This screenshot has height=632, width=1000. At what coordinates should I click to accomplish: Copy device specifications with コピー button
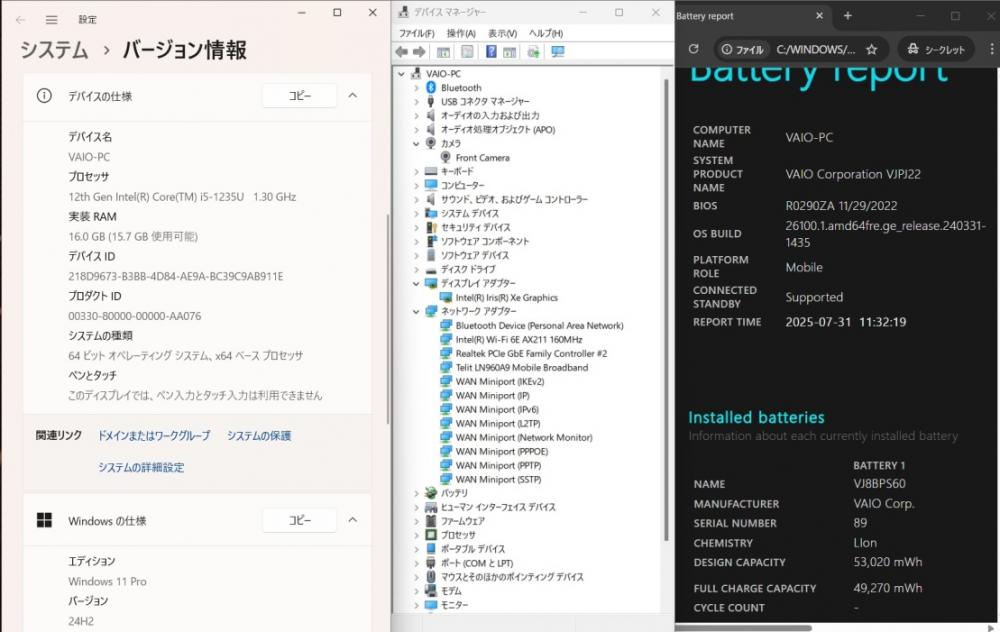pyautogui.click(x=299, y=96)
